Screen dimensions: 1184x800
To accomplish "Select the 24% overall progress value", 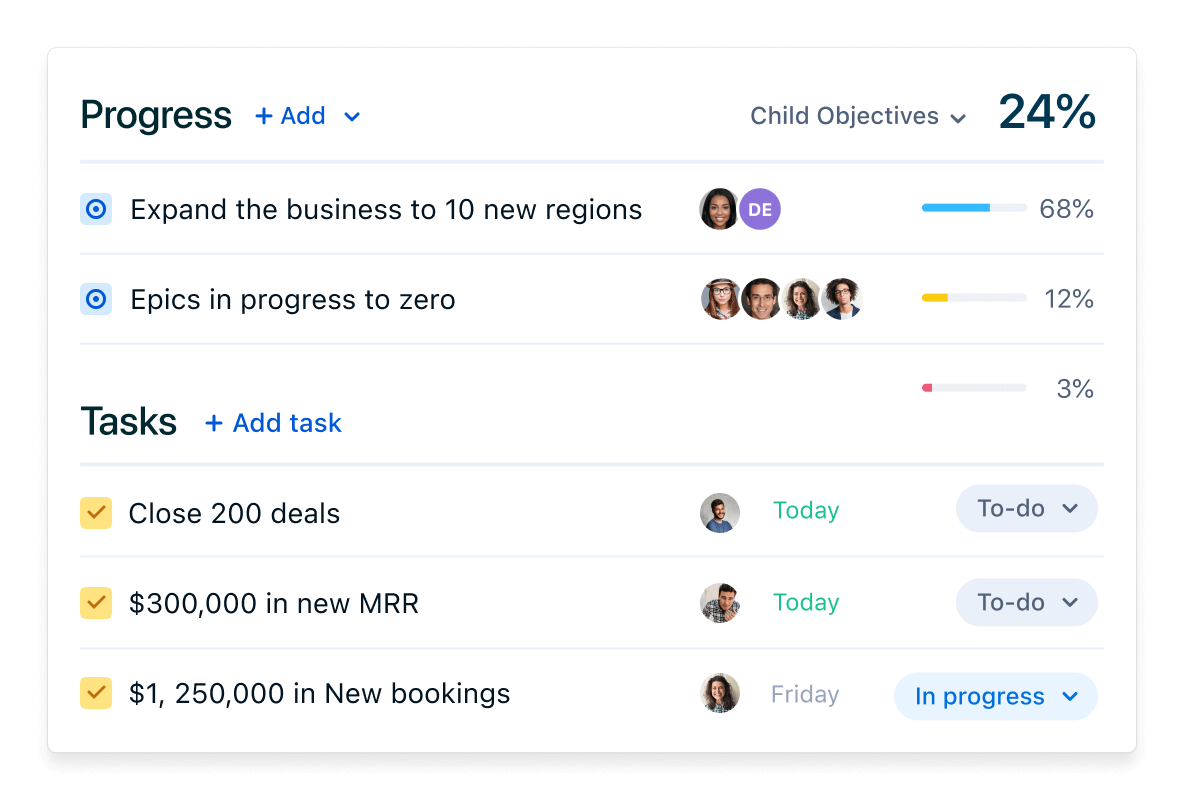I will pyautogui.click(x=1047, y=112).
